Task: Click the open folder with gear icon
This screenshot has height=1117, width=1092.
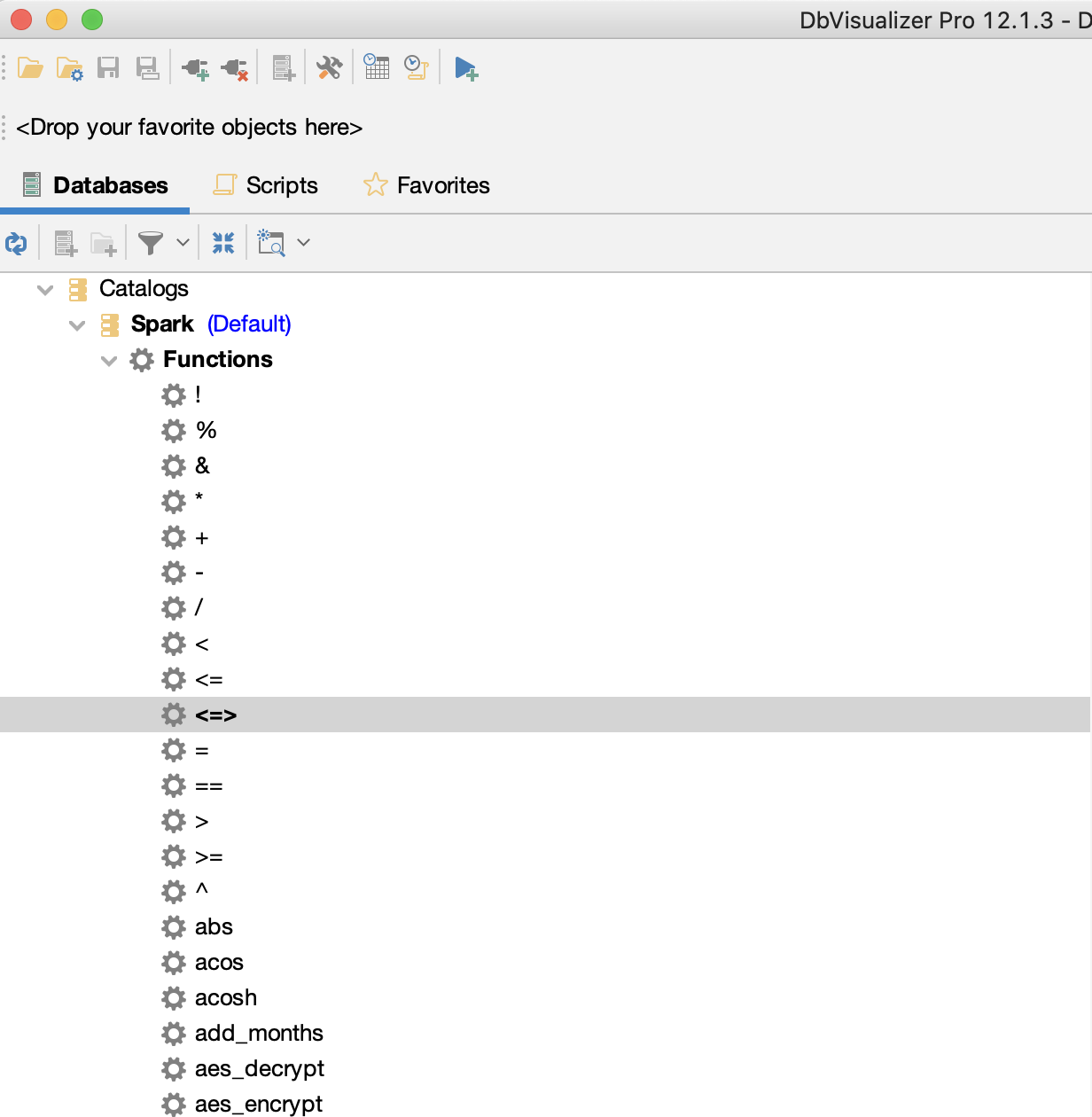Action: tap(70, 68)
